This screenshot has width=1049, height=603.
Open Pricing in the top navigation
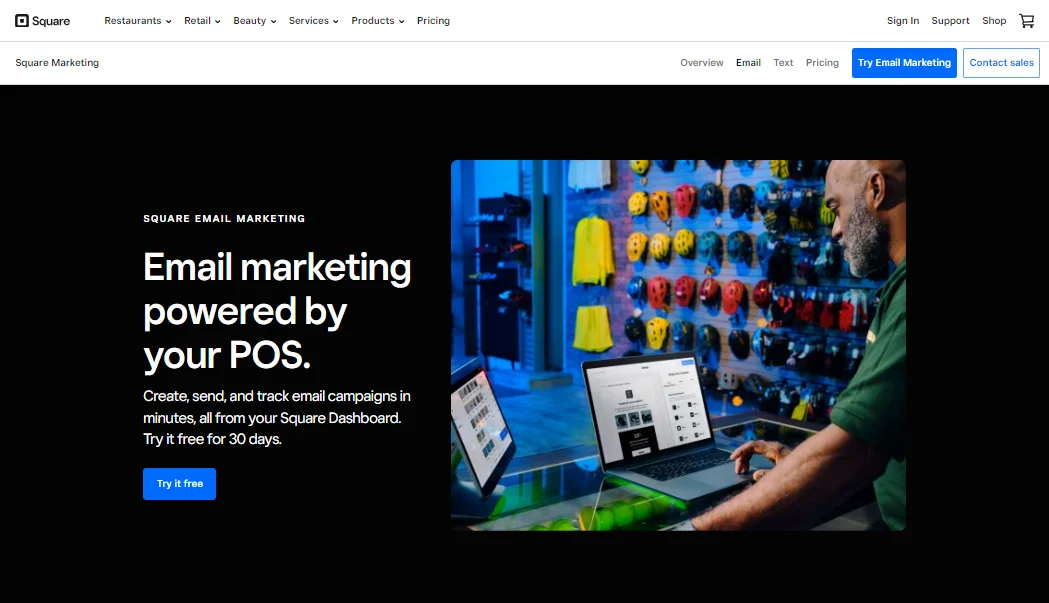point(434,21)
